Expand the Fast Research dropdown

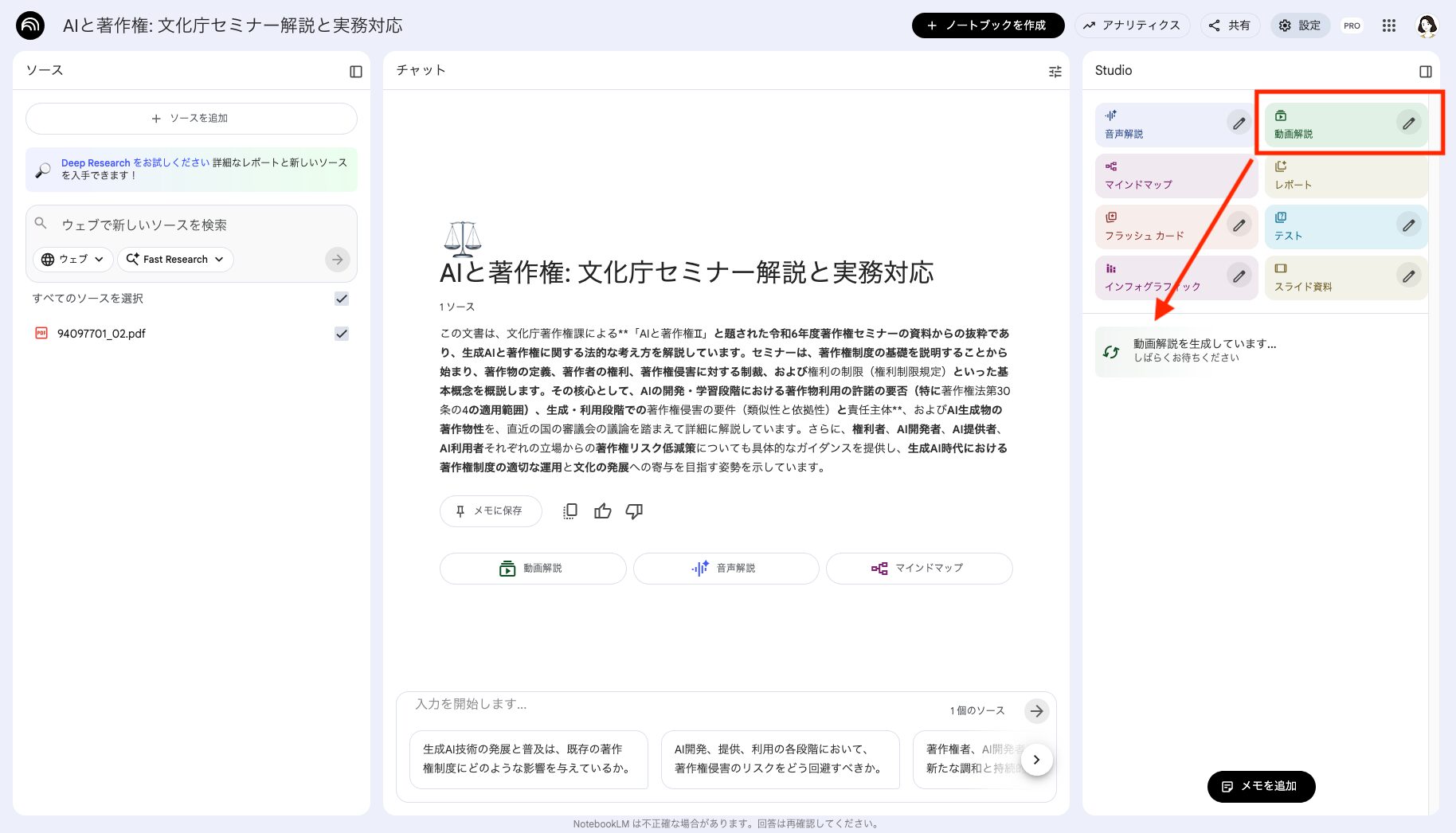(x=174, y=259)
